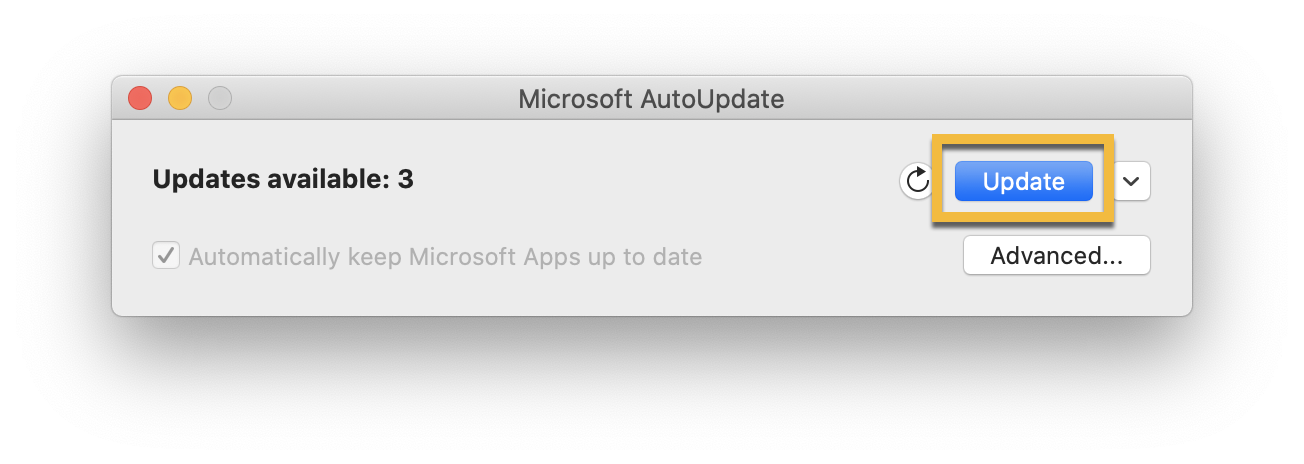Show update options via the down-arrow button
Image resolution: width=1304 pixels, height=464 pixels.
pos(1132,181)
